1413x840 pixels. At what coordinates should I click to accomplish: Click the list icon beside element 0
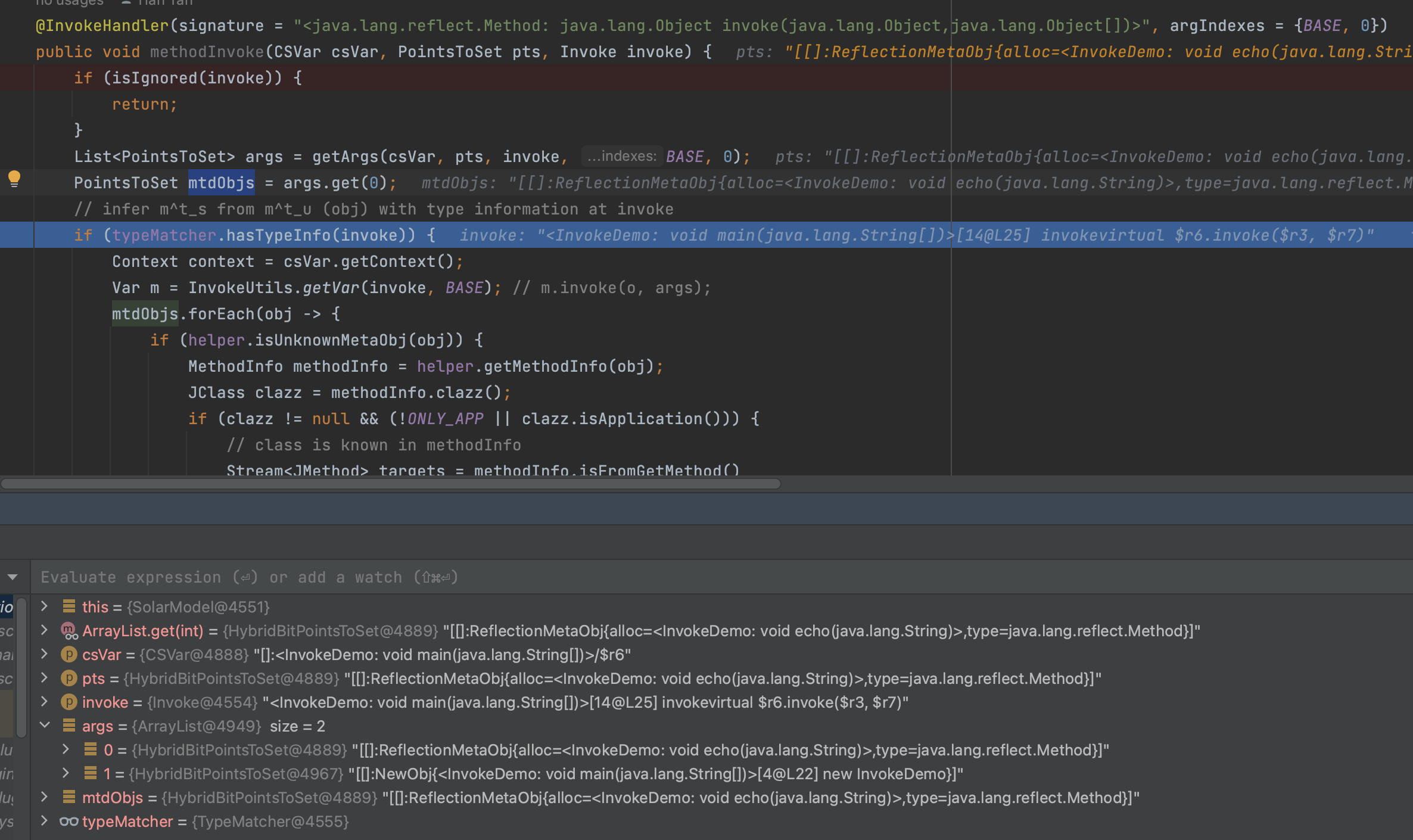[91, 749]
